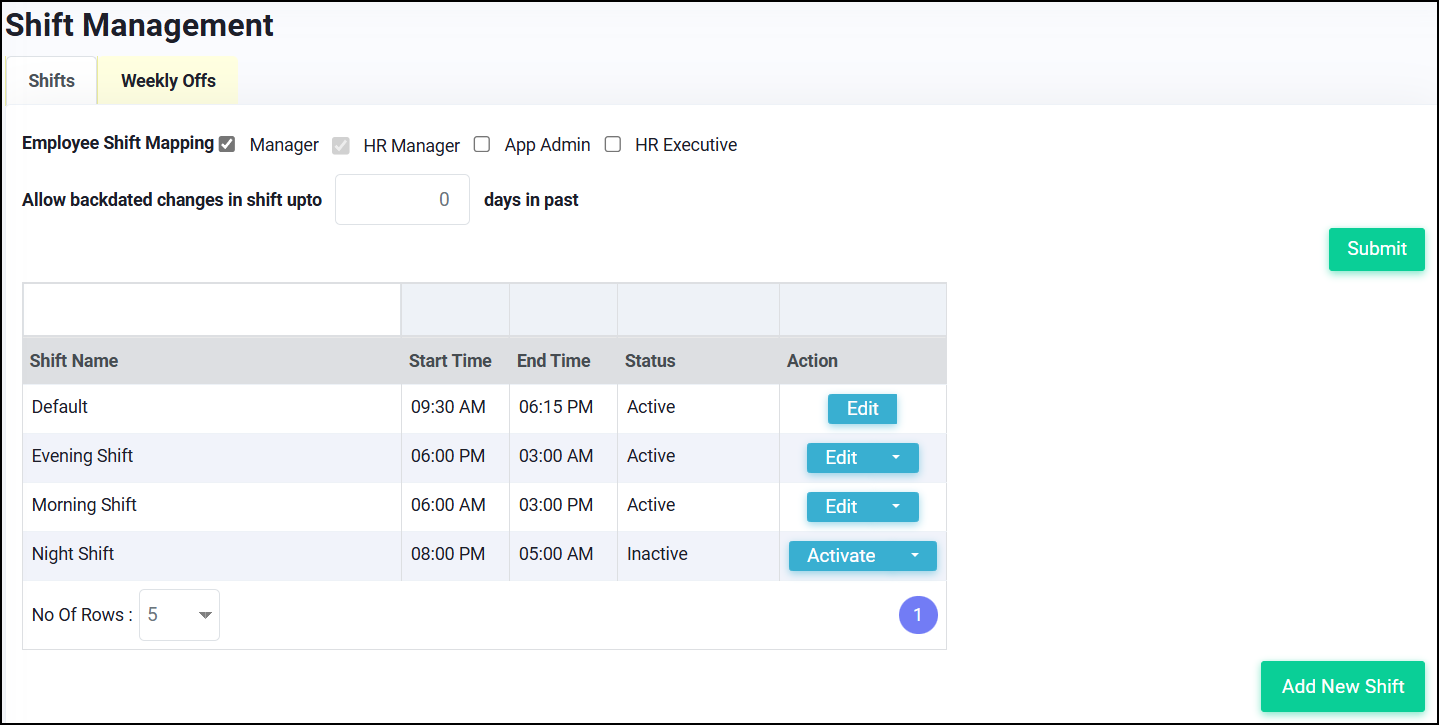This screenshot has height=725, width=1439.
Task: Click the 09:30 AM start time
Action: tap(448, 408)
